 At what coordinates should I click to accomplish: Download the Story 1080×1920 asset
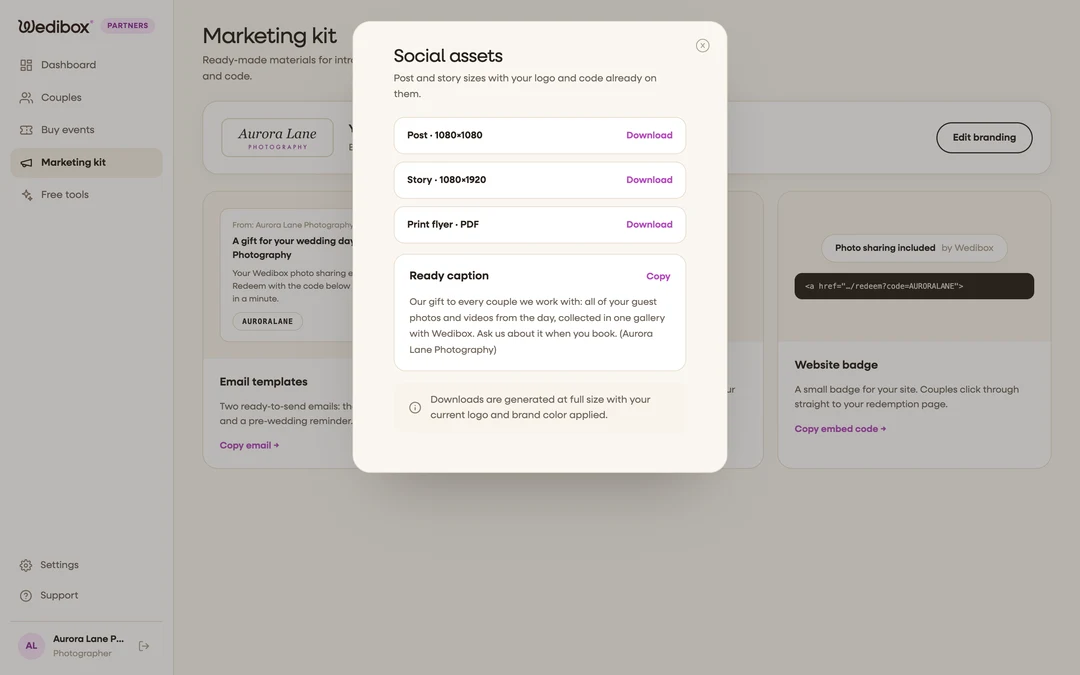[x=649, y=180]
